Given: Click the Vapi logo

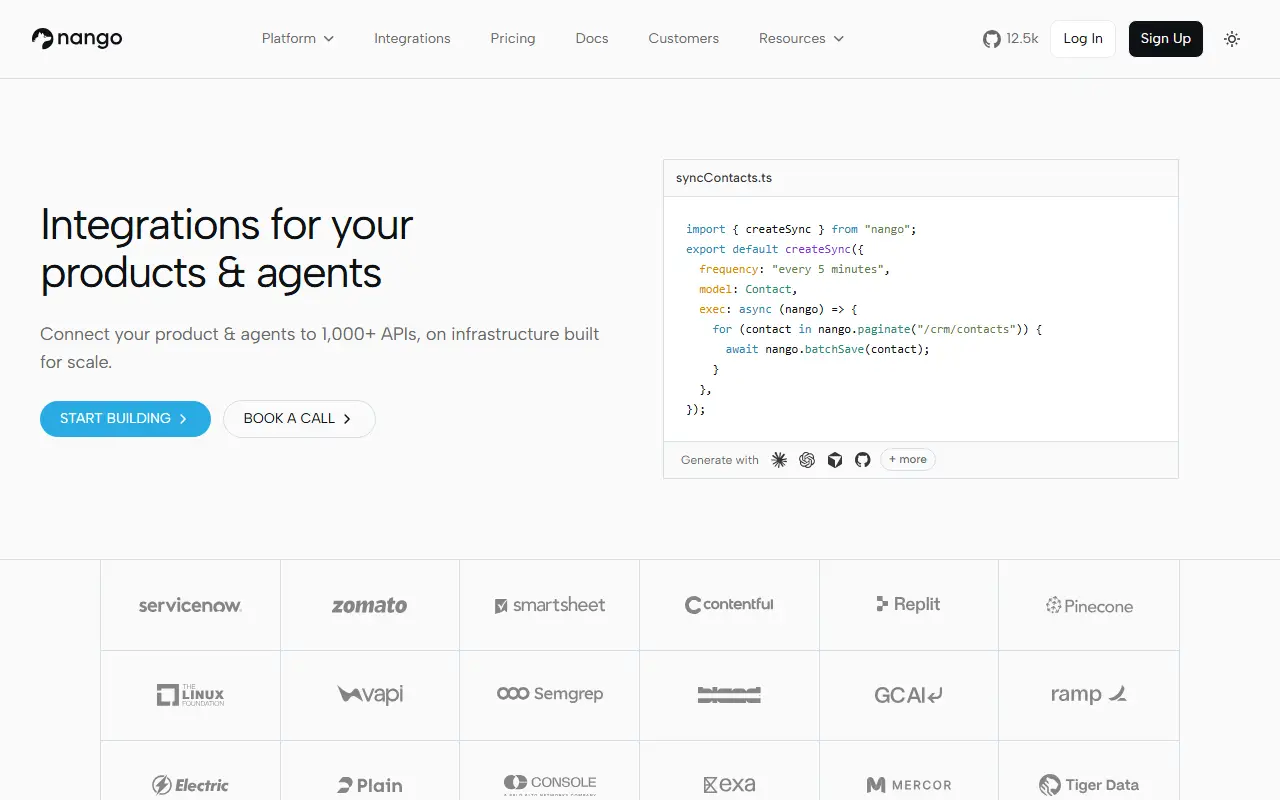Looking at the screenshot, I should [x=370, y=694].
